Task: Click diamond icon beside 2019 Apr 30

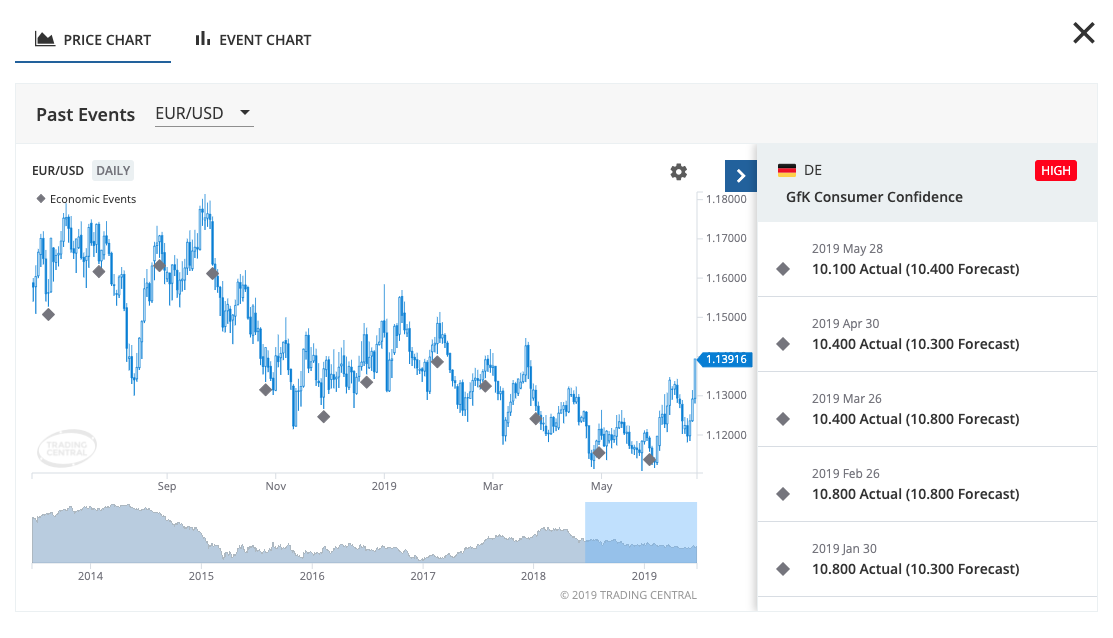Action: (783, 344)
